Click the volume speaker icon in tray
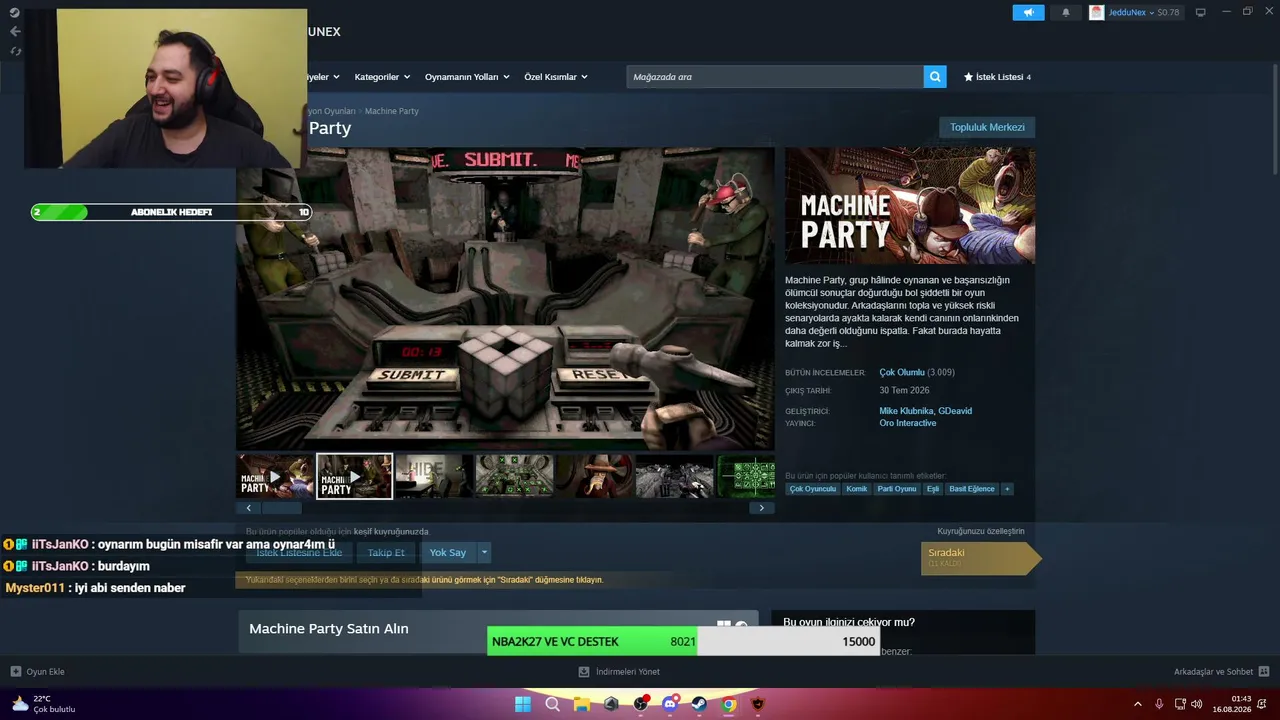Viewport: 1280px width, 720px height. 1197,704
